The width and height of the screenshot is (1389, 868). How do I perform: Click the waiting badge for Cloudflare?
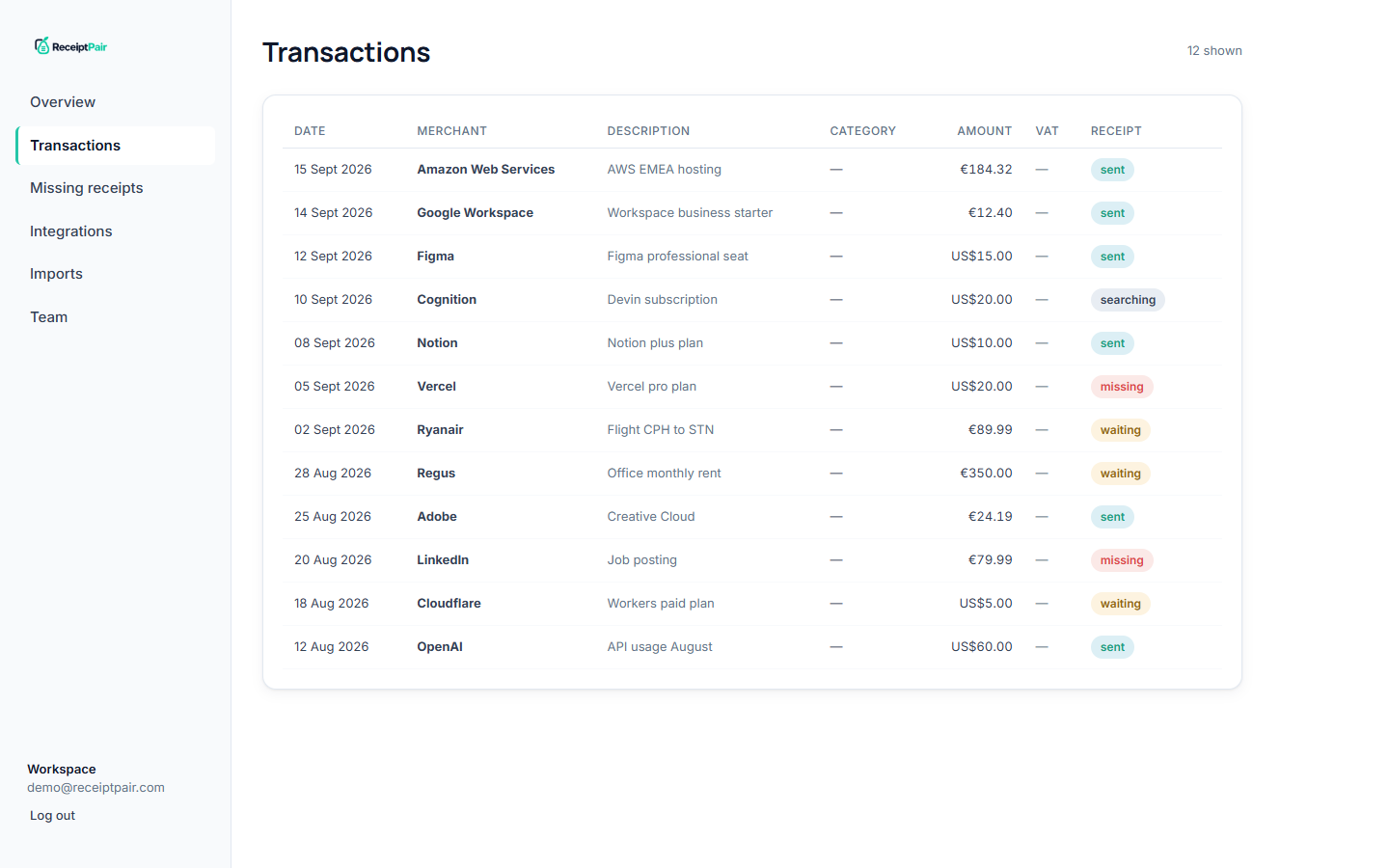(x=1121, y=604)
